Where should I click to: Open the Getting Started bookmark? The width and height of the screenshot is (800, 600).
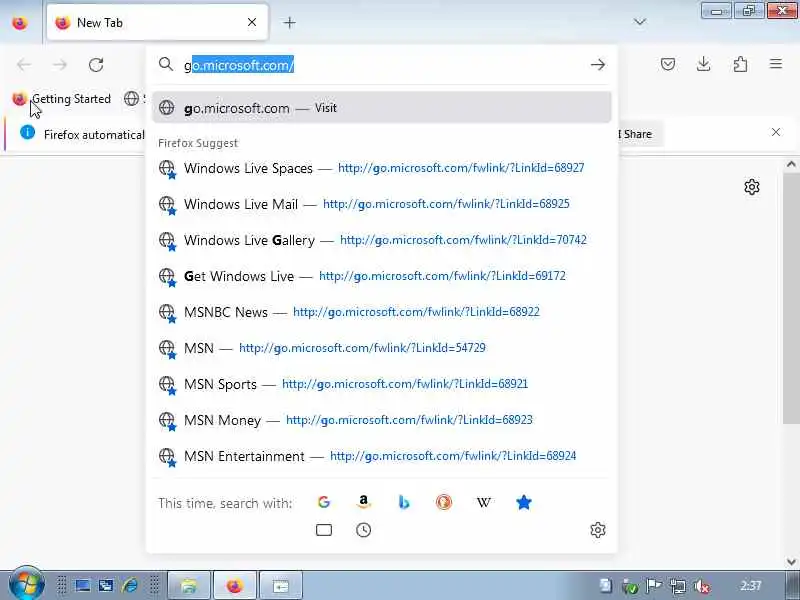[x=62, y=98]
